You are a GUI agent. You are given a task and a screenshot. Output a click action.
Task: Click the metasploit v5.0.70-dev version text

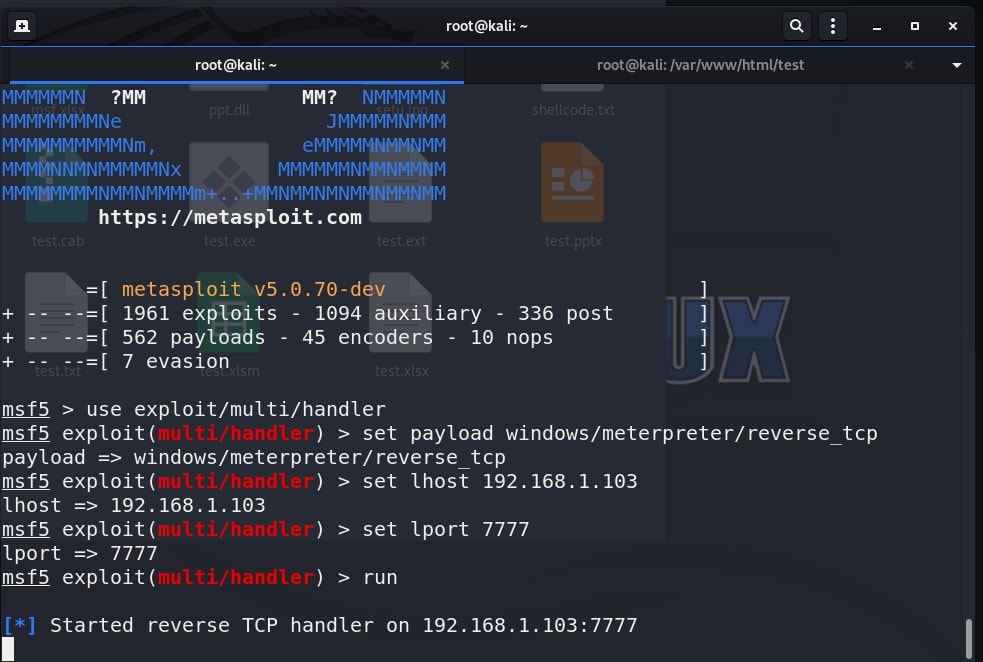pos(253,290)
